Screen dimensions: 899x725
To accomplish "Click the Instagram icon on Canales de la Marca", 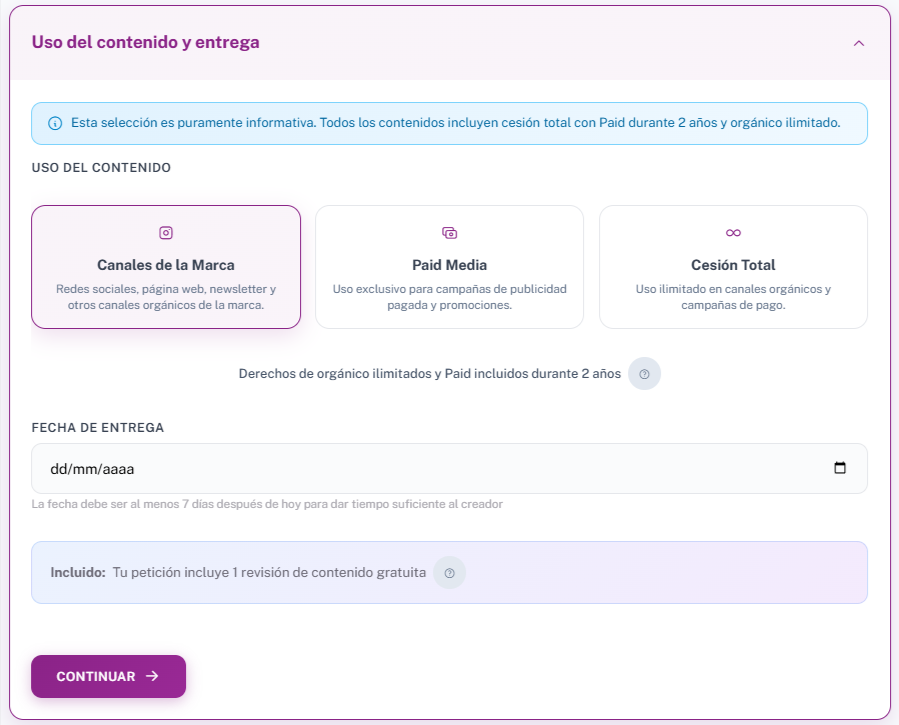I will coord(165,231).
